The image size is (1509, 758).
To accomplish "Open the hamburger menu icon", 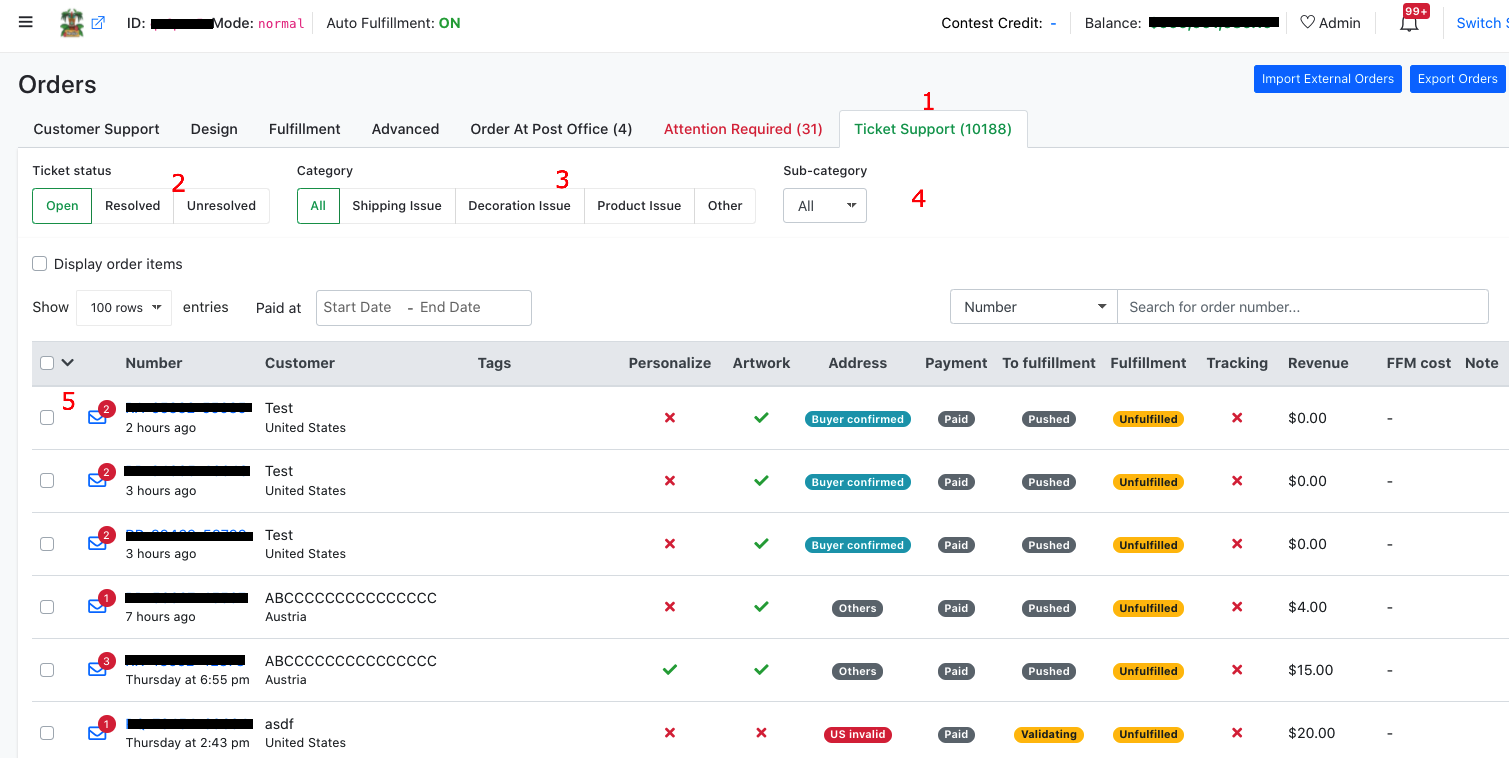I will point(26,22).
